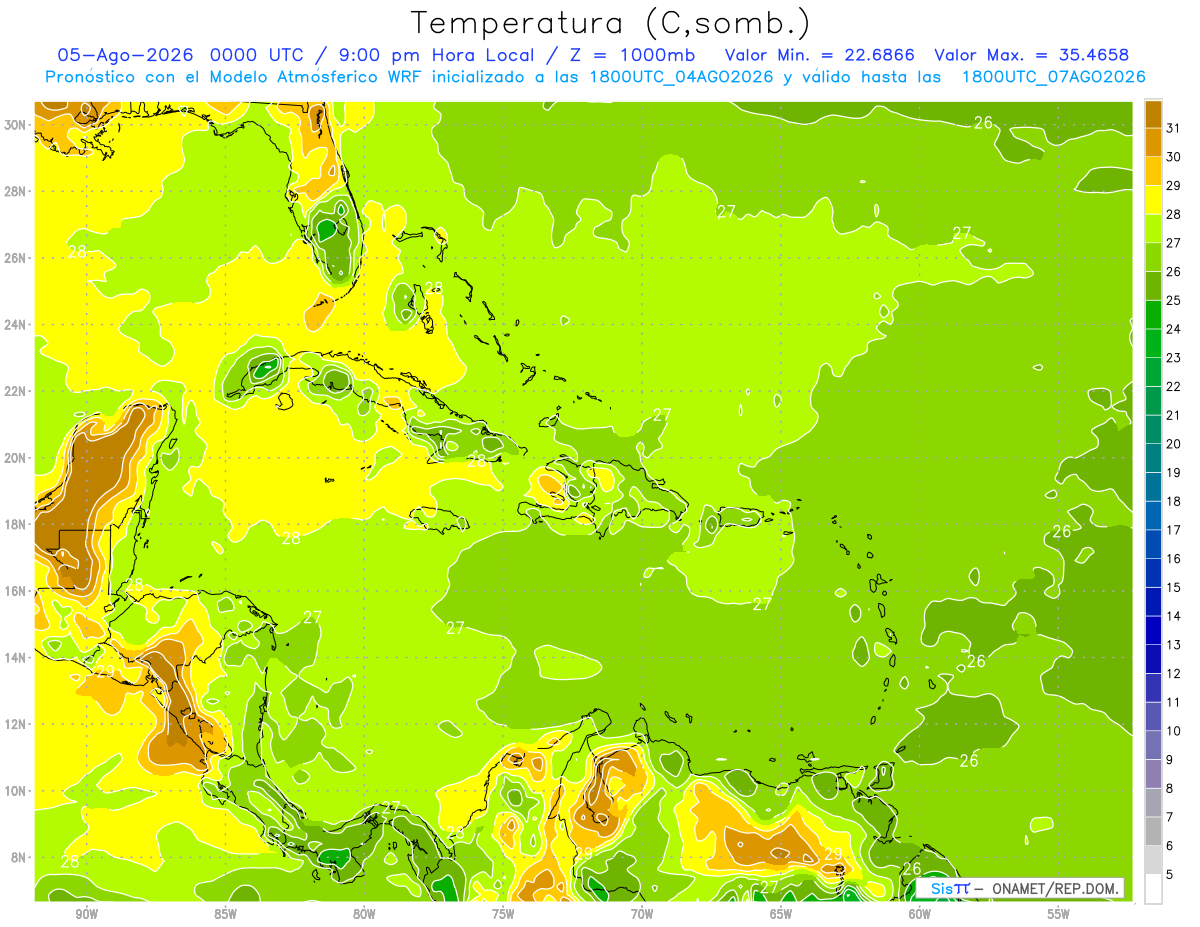
Task: Click the 30 value on the color scale
Action: [1173, 157]
